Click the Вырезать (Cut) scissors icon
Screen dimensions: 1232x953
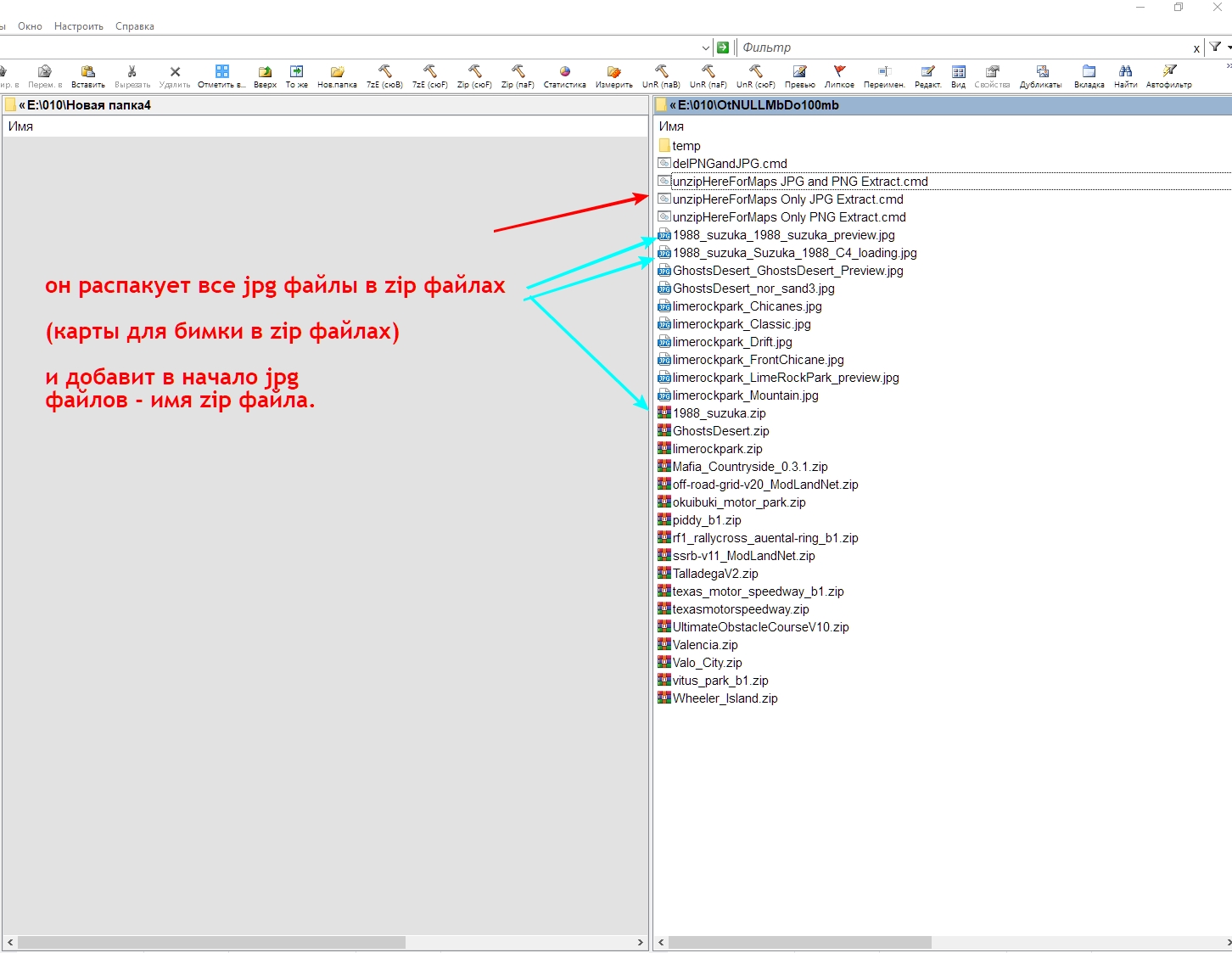tap(132, 71)
